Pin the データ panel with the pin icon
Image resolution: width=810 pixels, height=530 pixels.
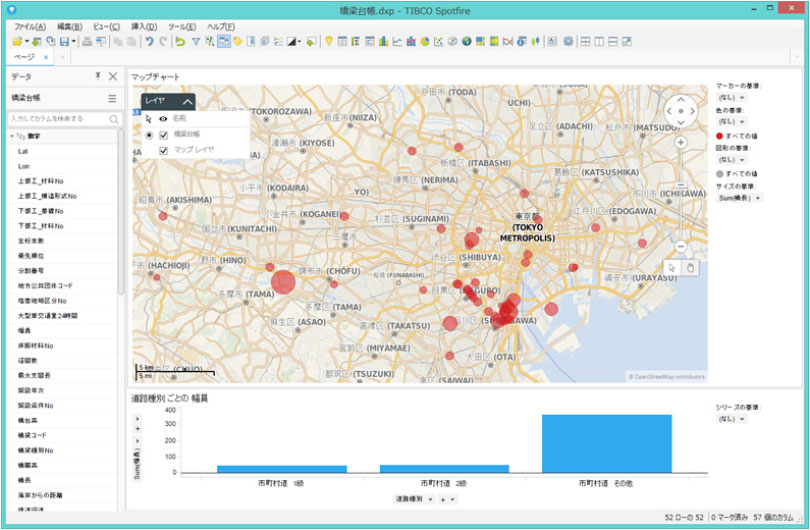pos(98,76)
